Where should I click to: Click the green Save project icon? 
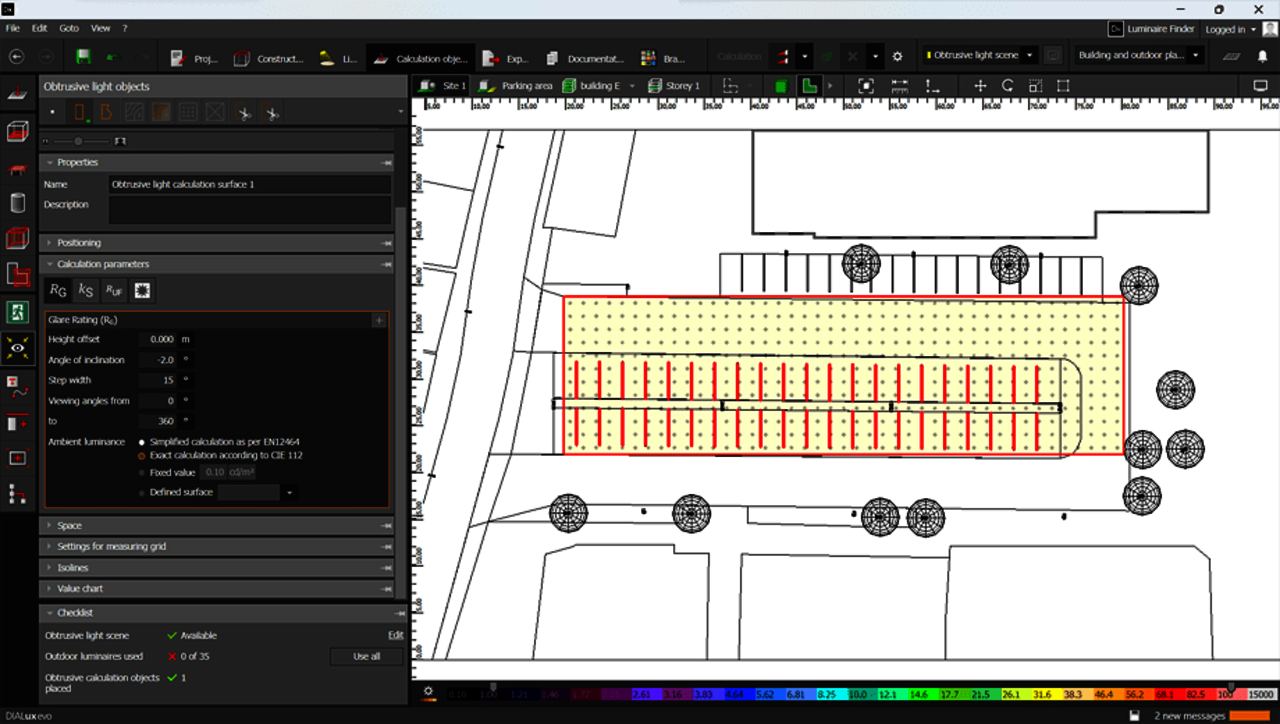[83, 57]
